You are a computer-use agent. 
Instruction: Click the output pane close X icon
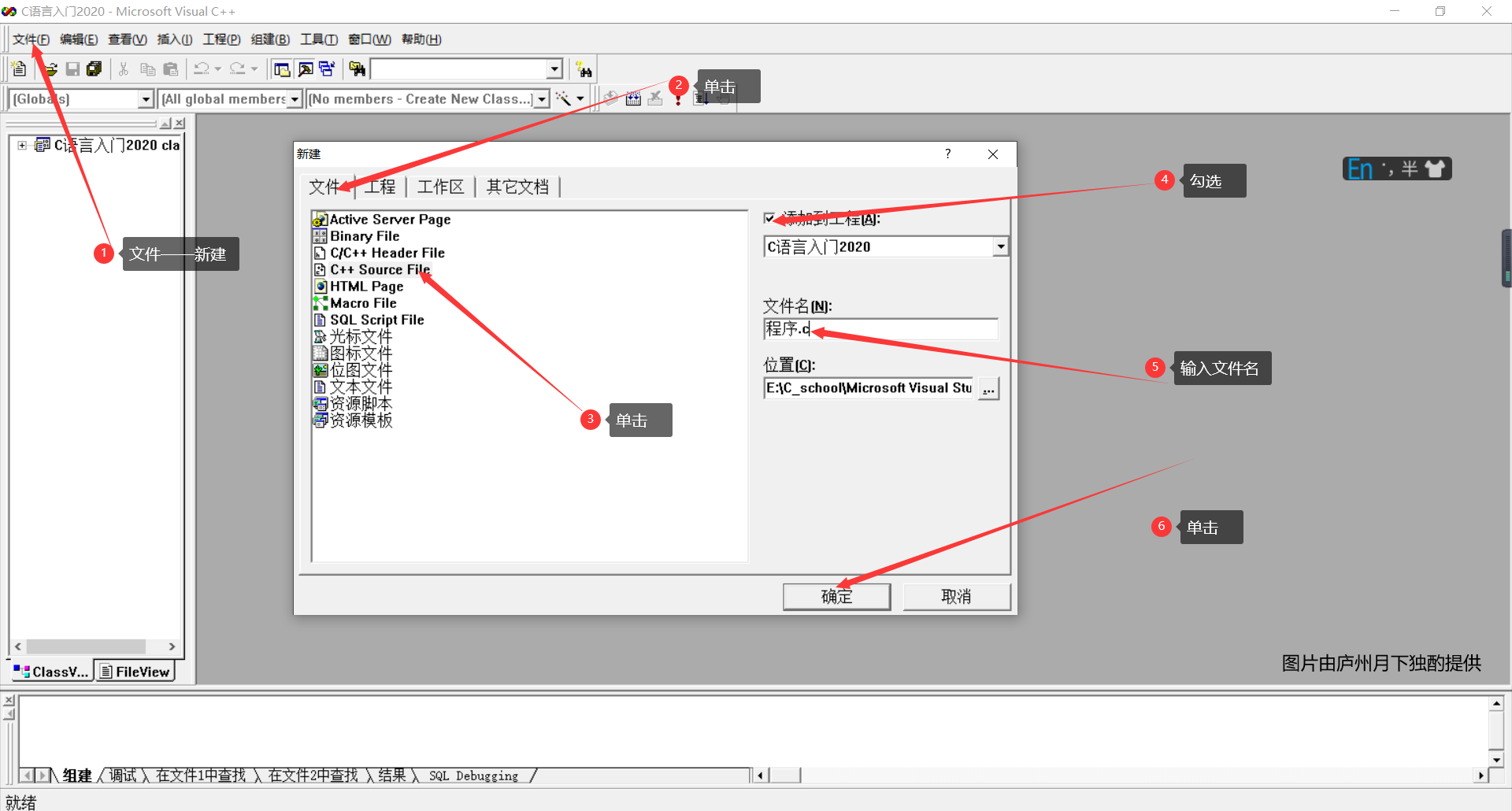tap(9, 700)
